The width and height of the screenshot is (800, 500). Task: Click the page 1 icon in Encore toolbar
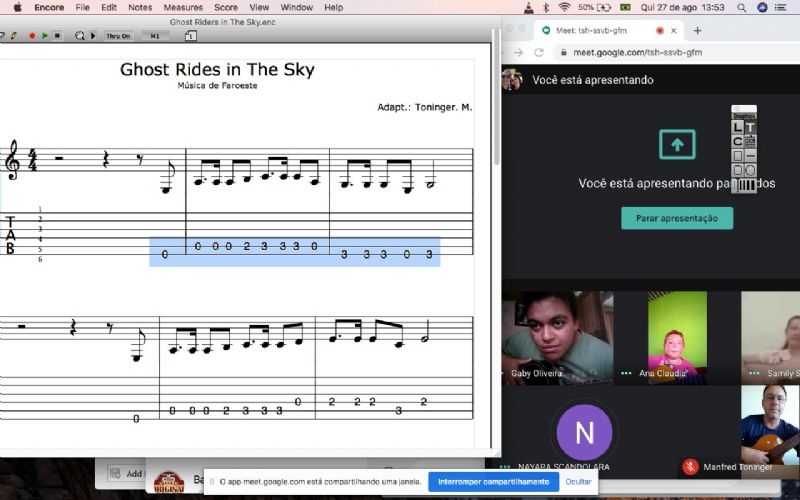190,36
